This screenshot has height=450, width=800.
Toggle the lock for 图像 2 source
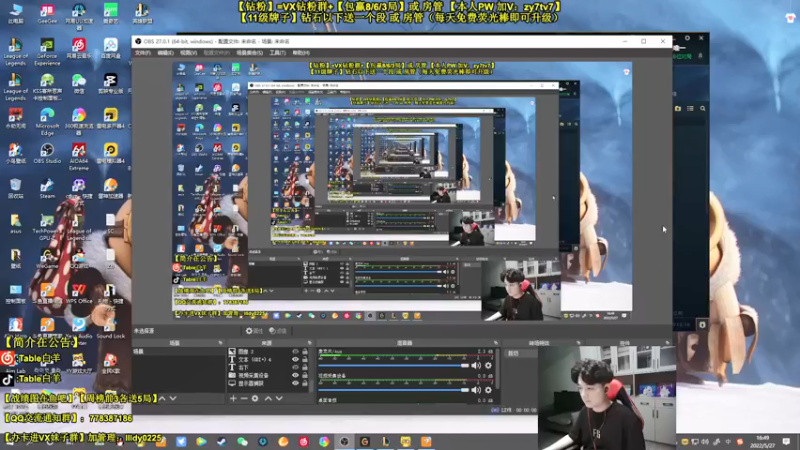305,352
